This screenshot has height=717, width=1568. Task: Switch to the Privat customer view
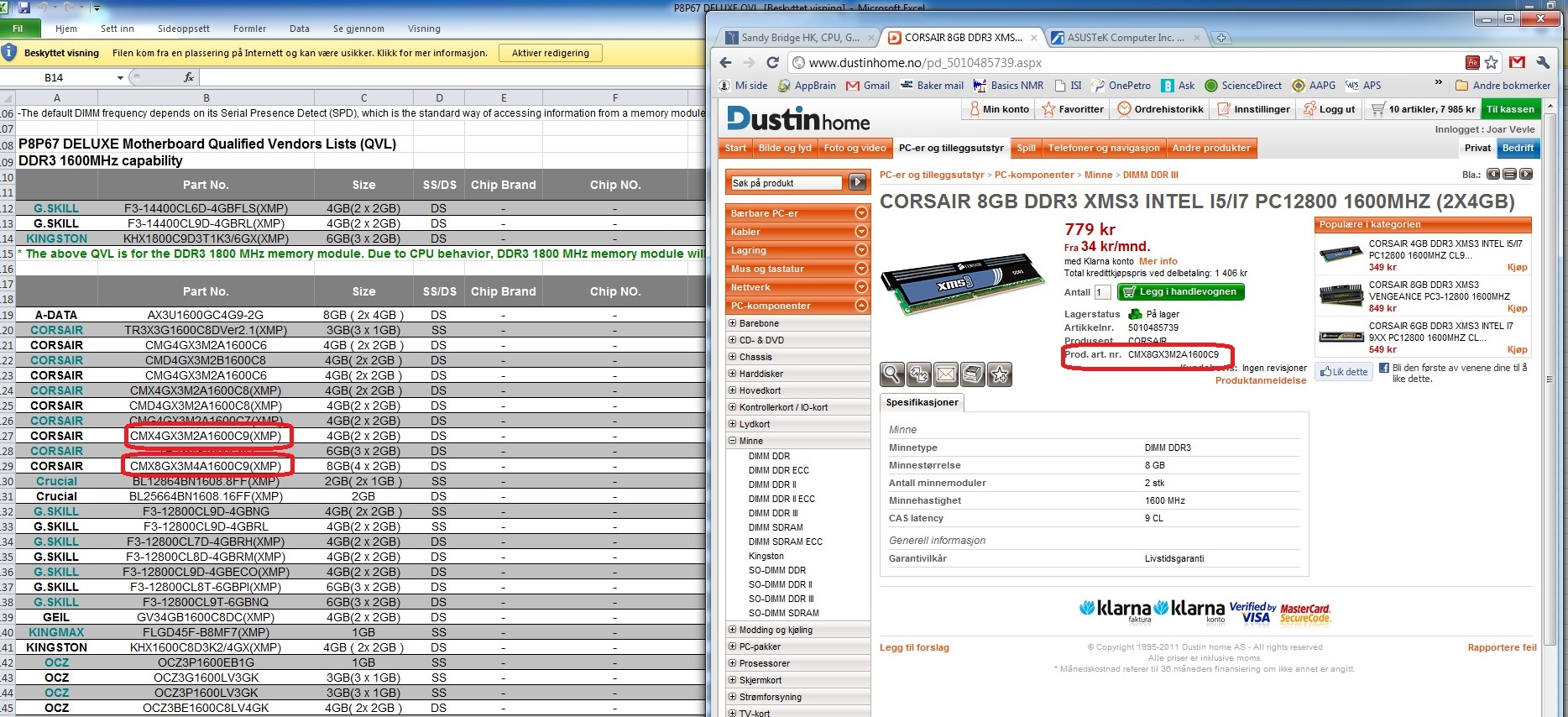(1477, 149)
